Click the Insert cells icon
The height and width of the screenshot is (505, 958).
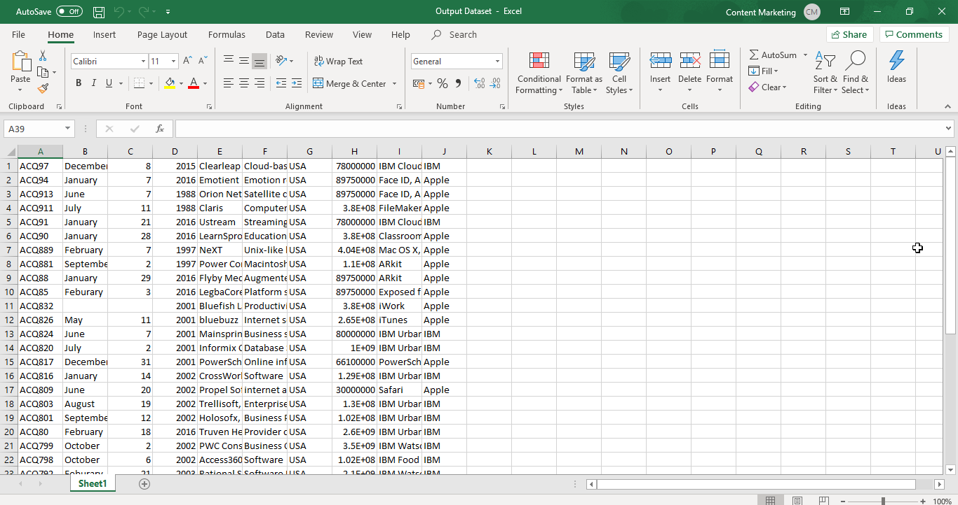[660, 60]
